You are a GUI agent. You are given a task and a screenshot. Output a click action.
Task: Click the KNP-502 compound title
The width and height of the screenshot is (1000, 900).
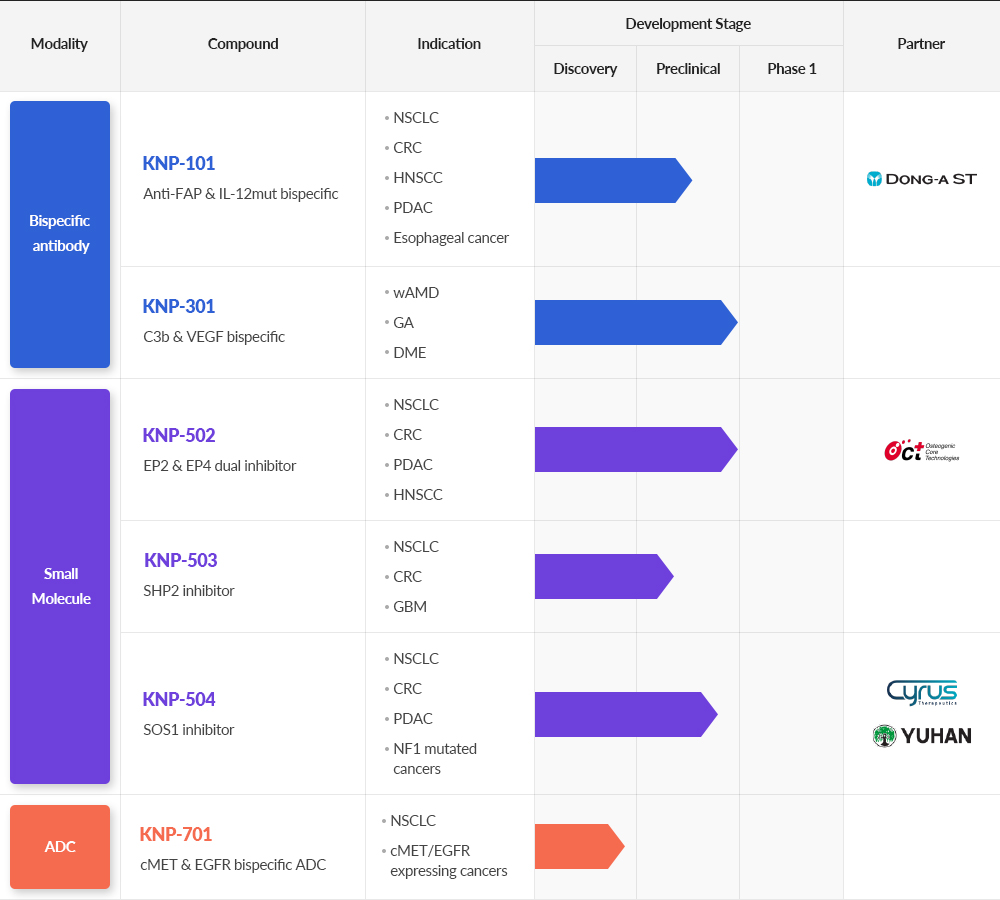click(179, 435)
